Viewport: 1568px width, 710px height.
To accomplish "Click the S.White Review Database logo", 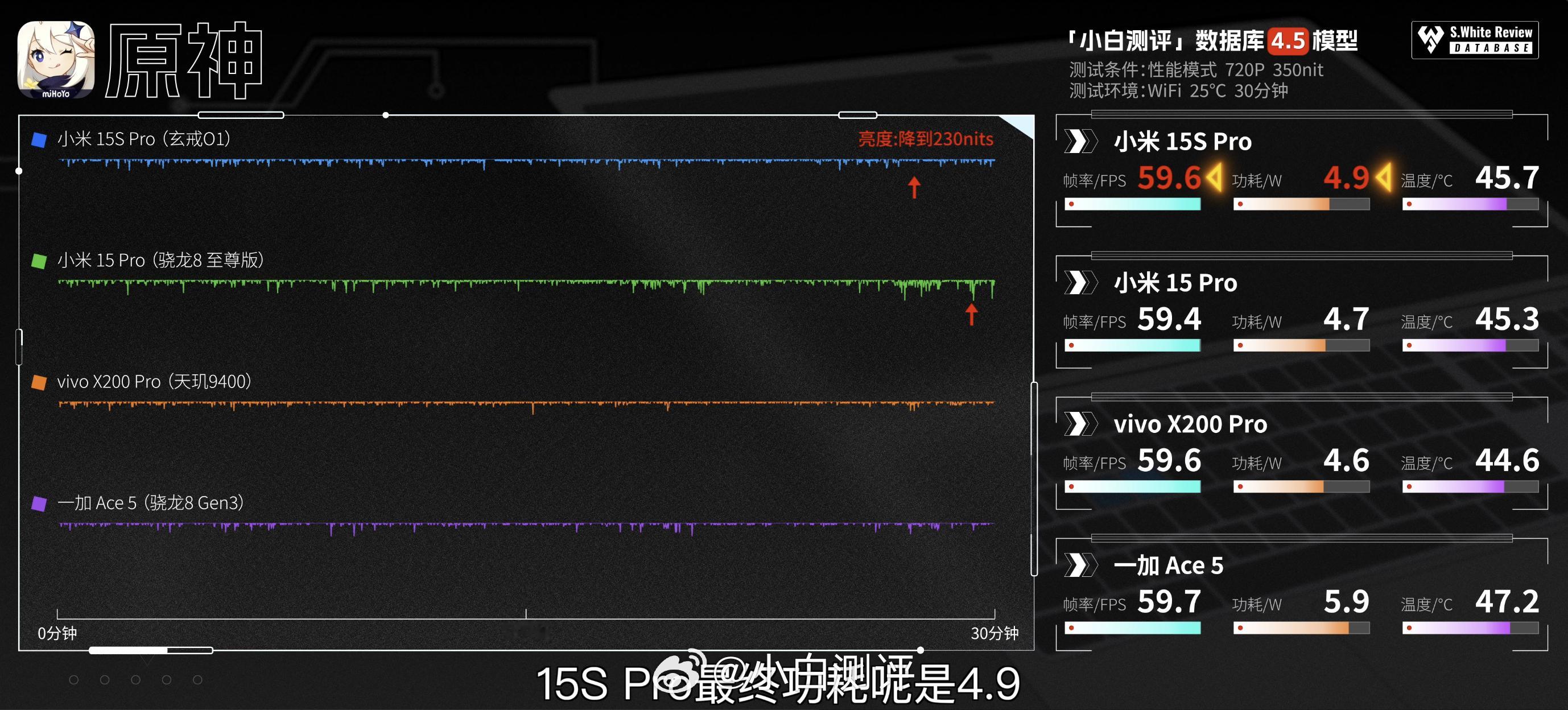I will [x=1475, y=40].
